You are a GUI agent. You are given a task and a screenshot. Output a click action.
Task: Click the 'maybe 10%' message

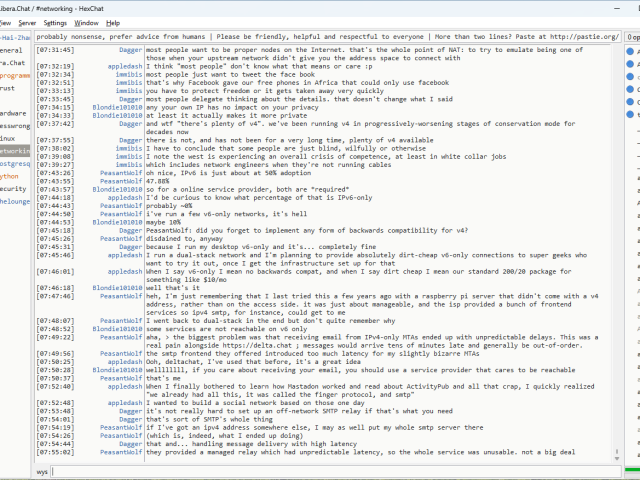163,222
